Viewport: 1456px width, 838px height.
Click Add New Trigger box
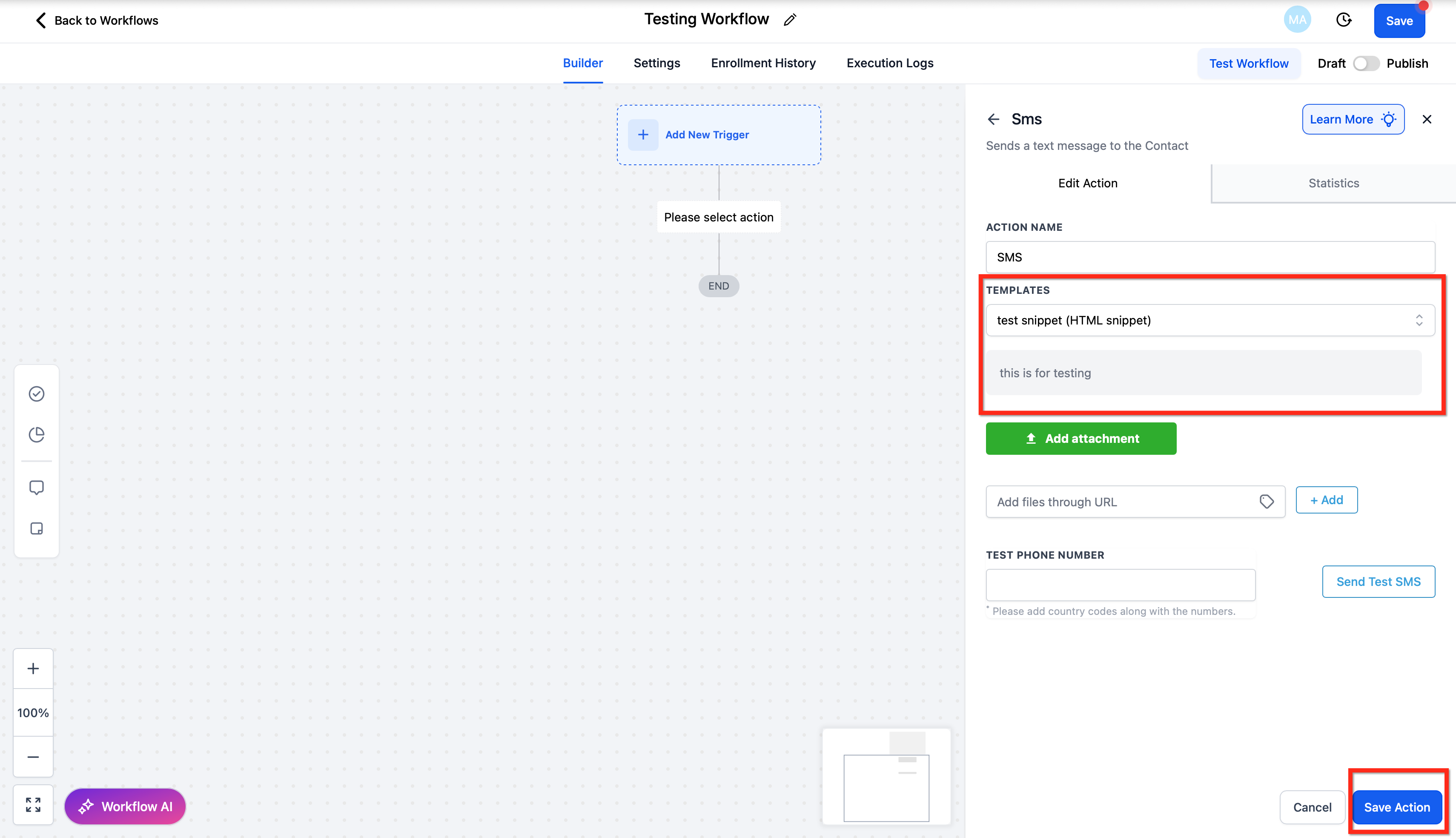coord(719,135)
